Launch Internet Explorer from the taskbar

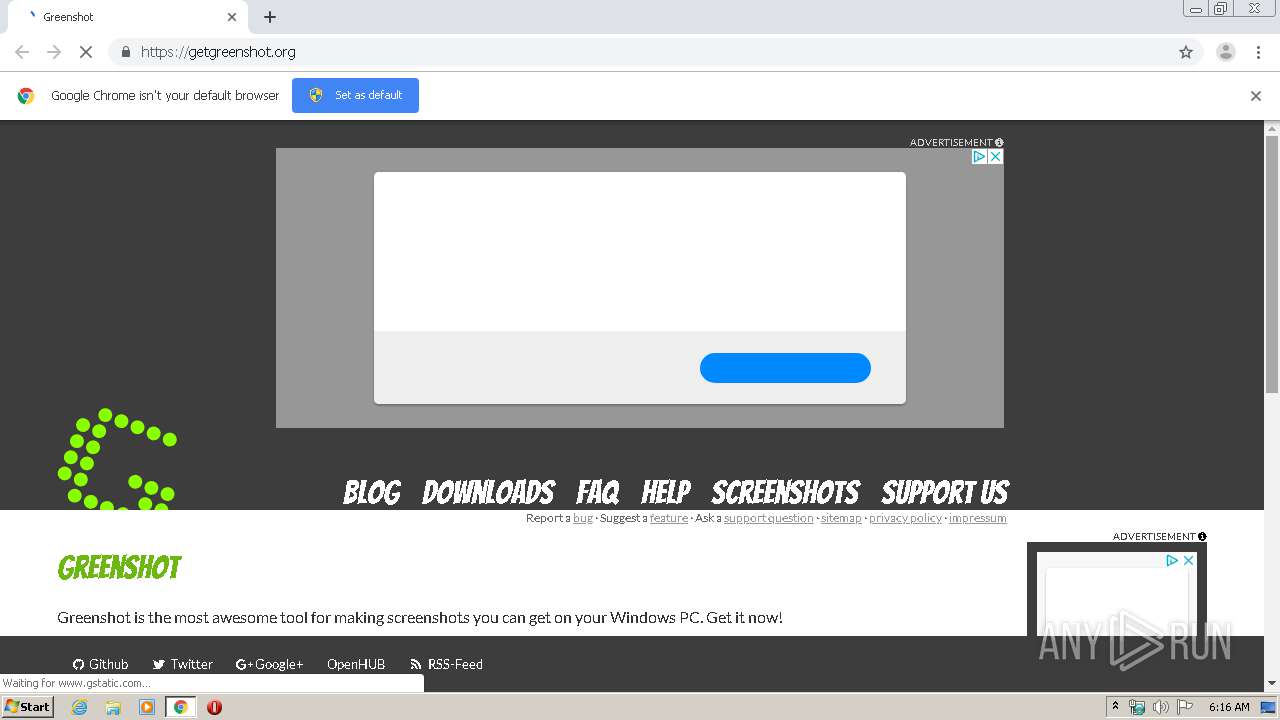(80, 707)
